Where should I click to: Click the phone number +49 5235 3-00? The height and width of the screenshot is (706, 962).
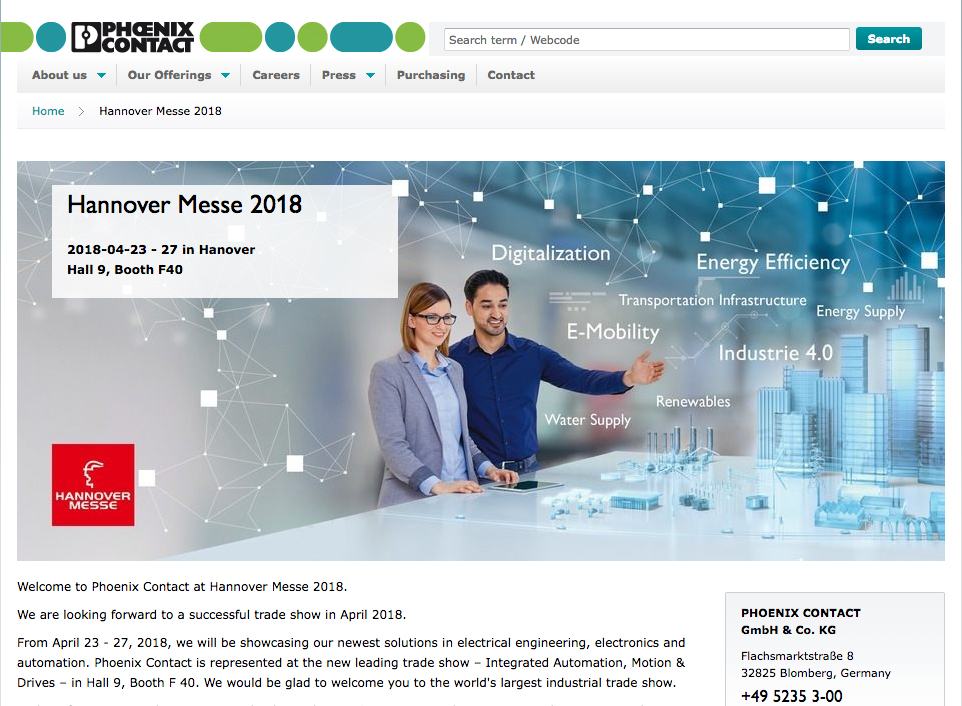click(791, 696)
